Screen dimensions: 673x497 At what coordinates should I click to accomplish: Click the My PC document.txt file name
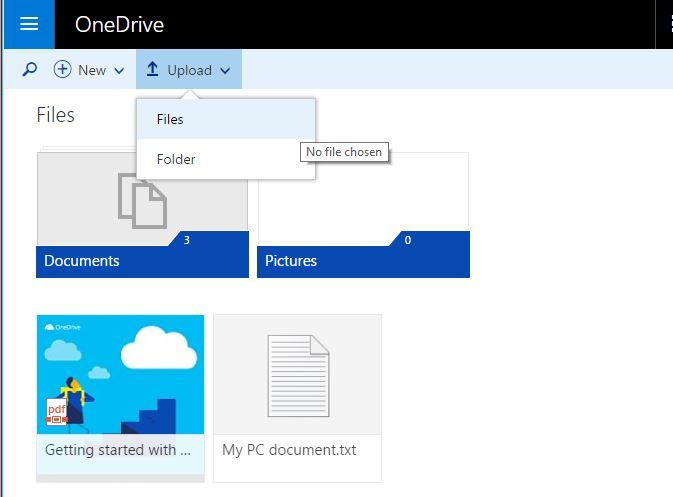tap(289, 450)
